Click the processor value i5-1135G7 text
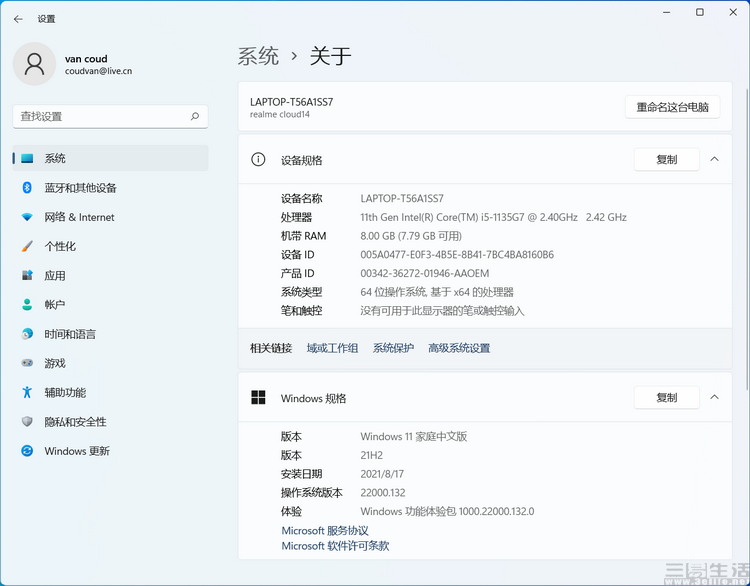 coord(494,217)
